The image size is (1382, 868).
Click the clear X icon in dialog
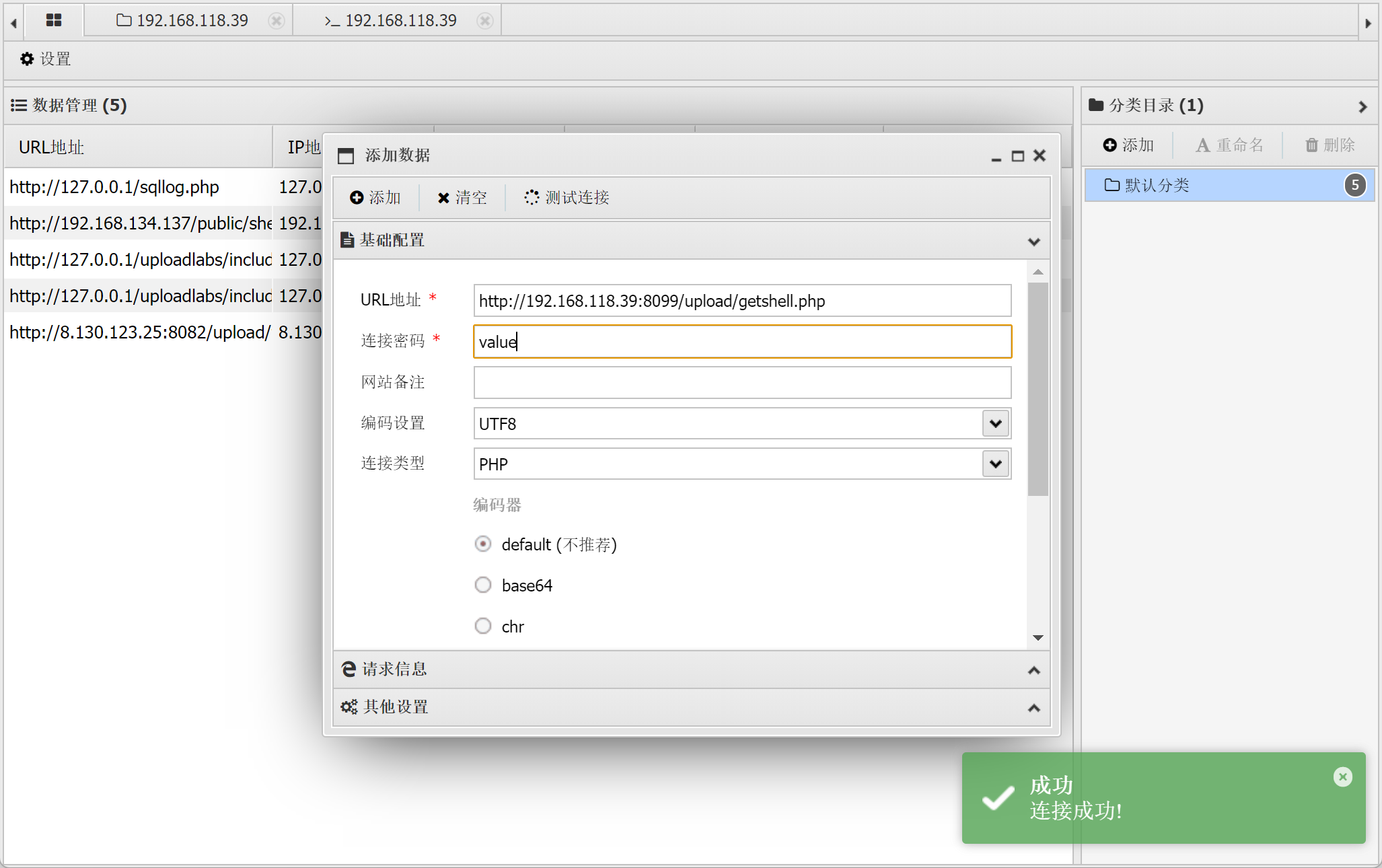tap(443, 198)
